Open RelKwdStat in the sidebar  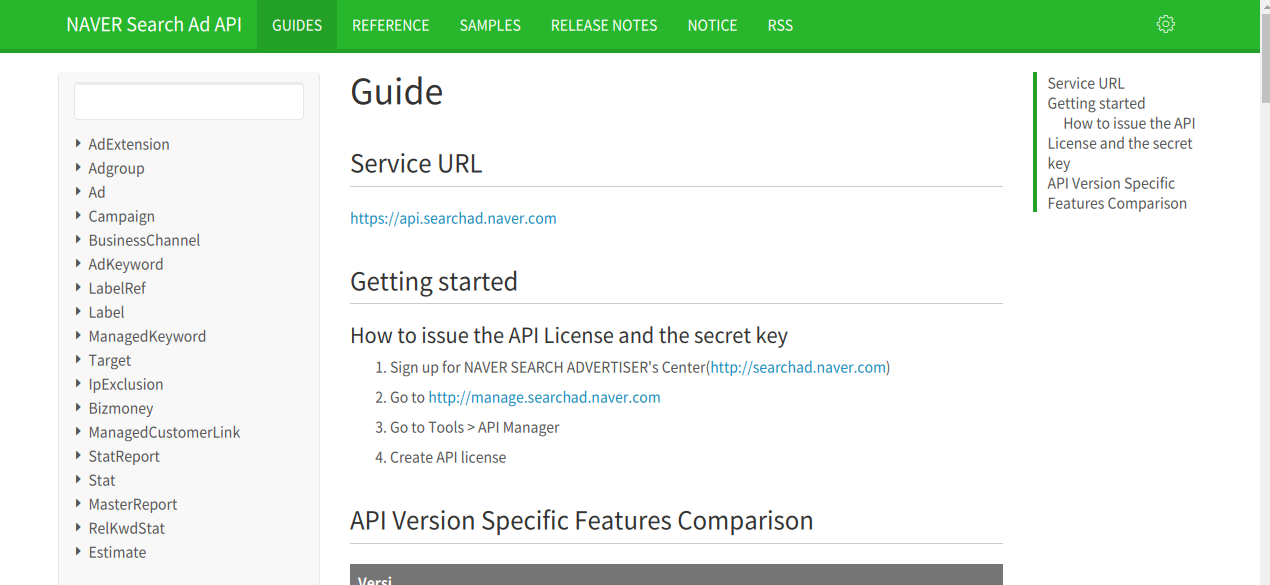pos(126,528)
